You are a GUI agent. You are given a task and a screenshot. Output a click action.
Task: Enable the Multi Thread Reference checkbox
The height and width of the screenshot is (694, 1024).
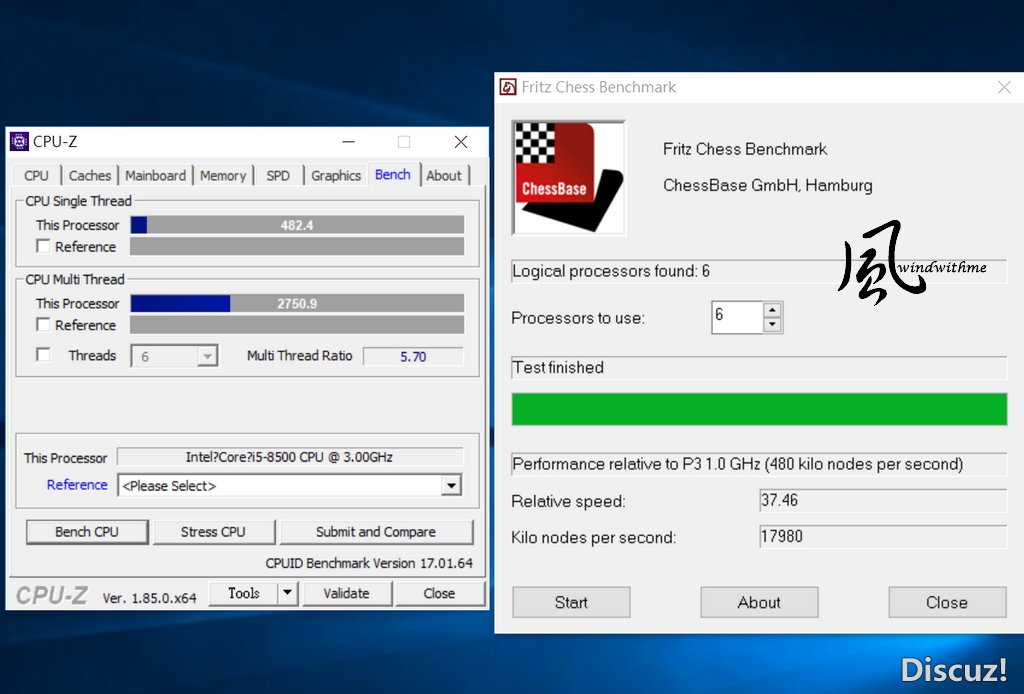click(43, 324)
